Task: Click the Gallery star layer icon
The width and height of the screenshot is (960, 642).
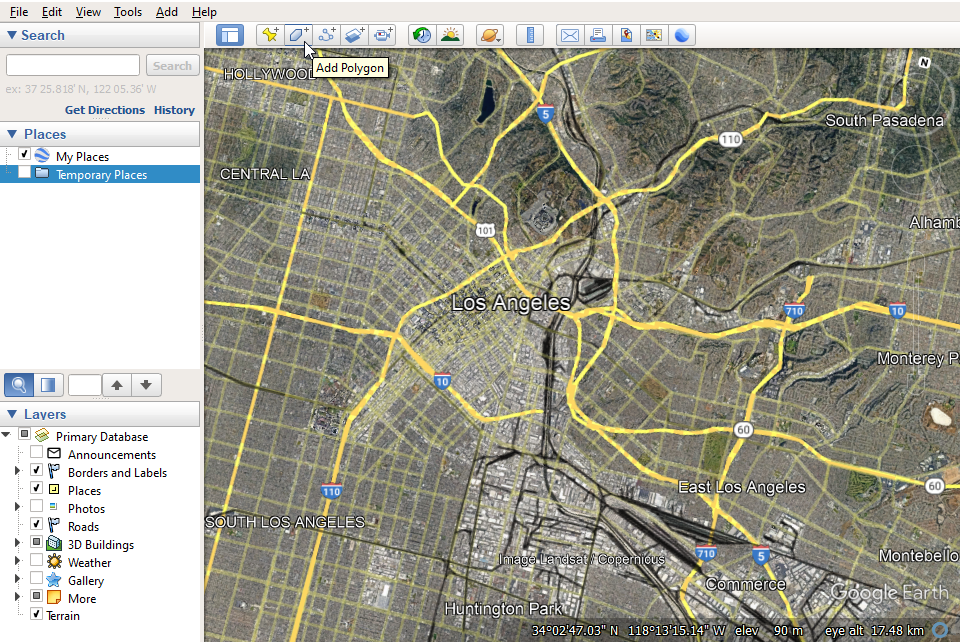Action: tap(54, 580)
